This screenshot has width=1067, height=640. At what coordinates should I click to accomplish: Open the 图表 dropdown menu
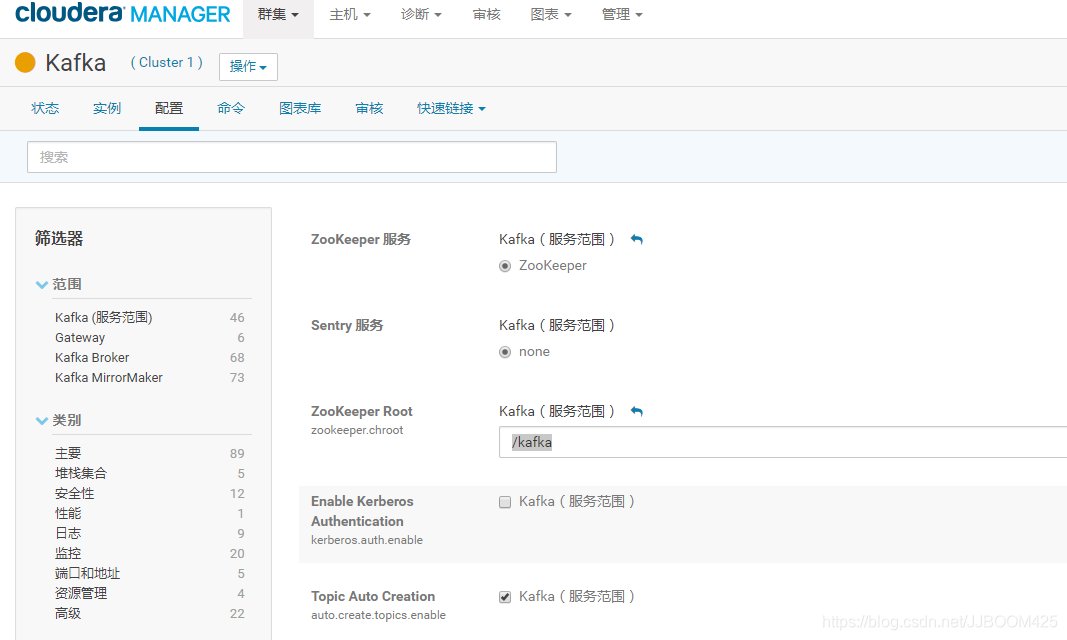551,14
